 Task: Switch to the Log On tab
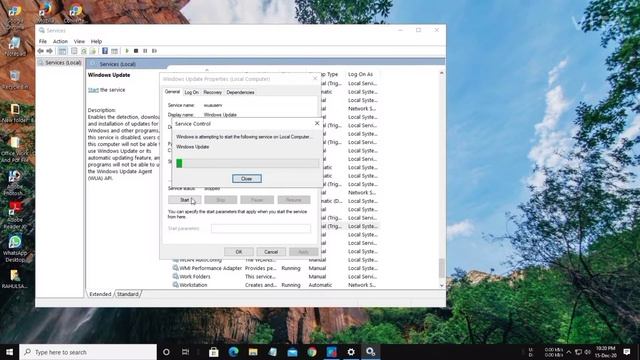point(191,92)
